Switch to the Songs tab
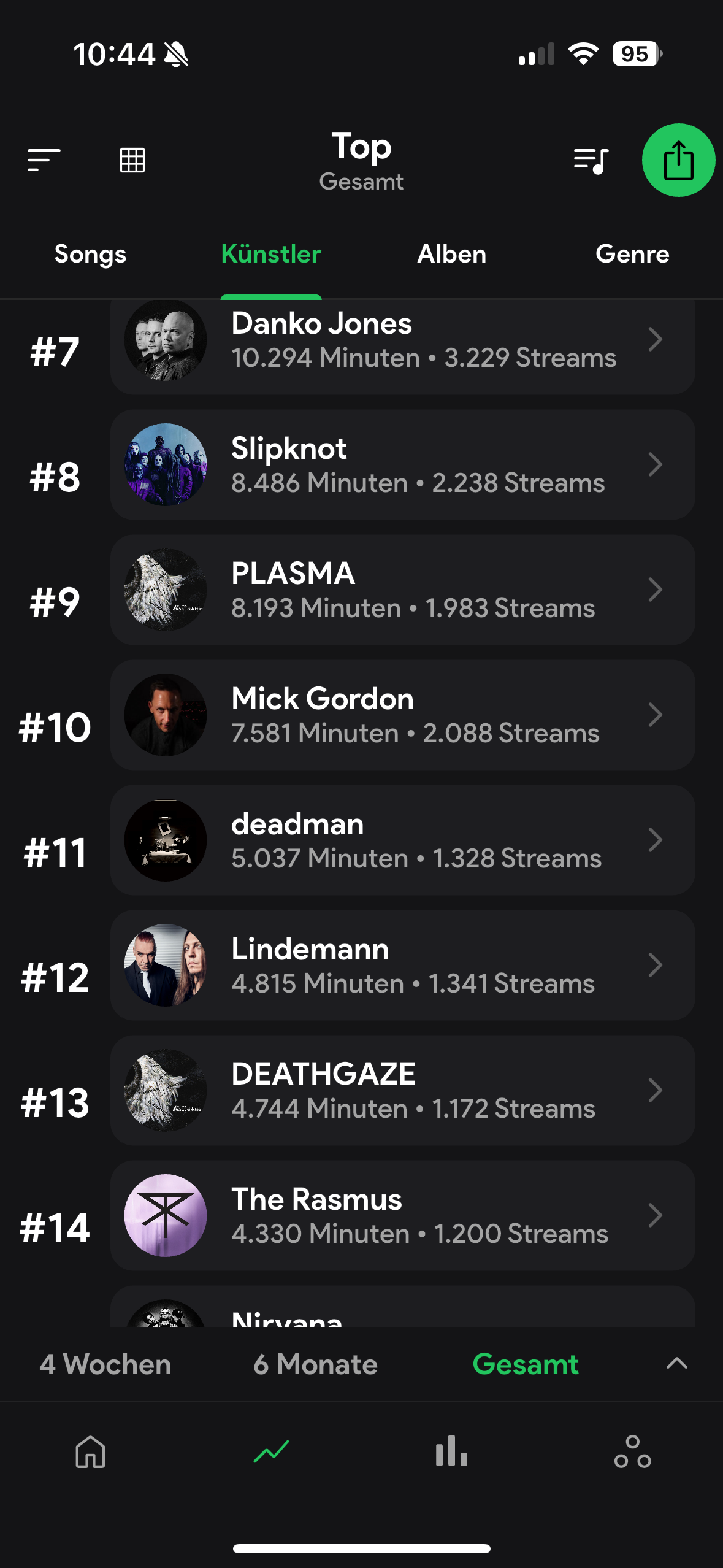 [x=90, y=254]
